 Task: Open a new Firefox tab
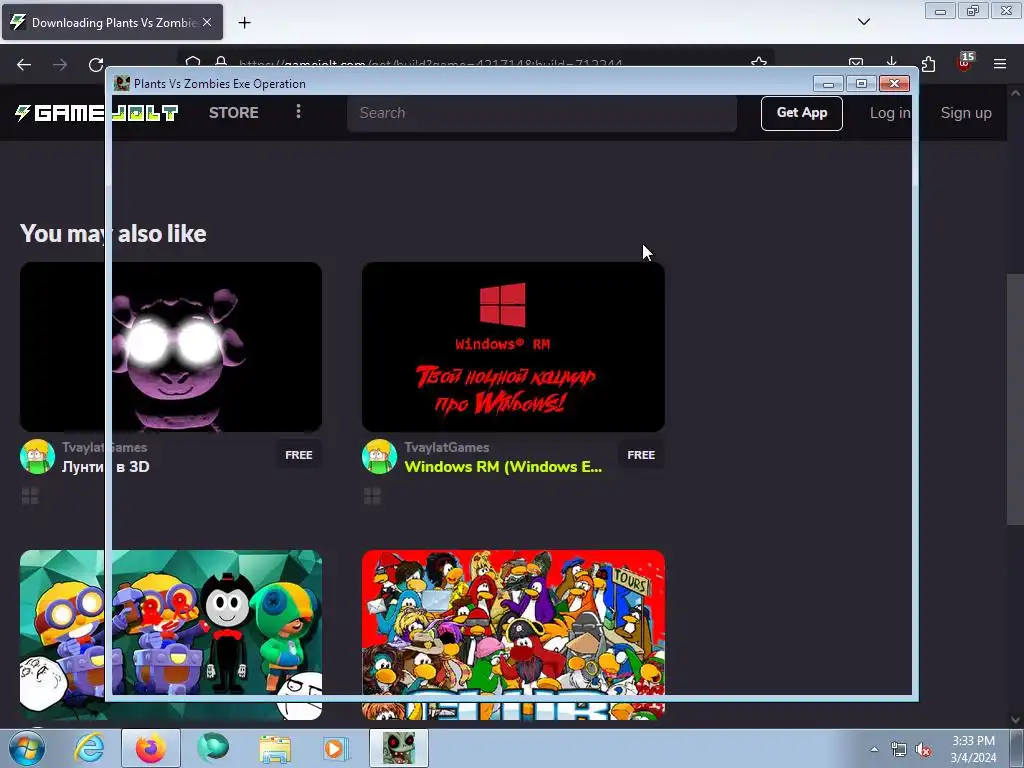click(x=244, y=23)
